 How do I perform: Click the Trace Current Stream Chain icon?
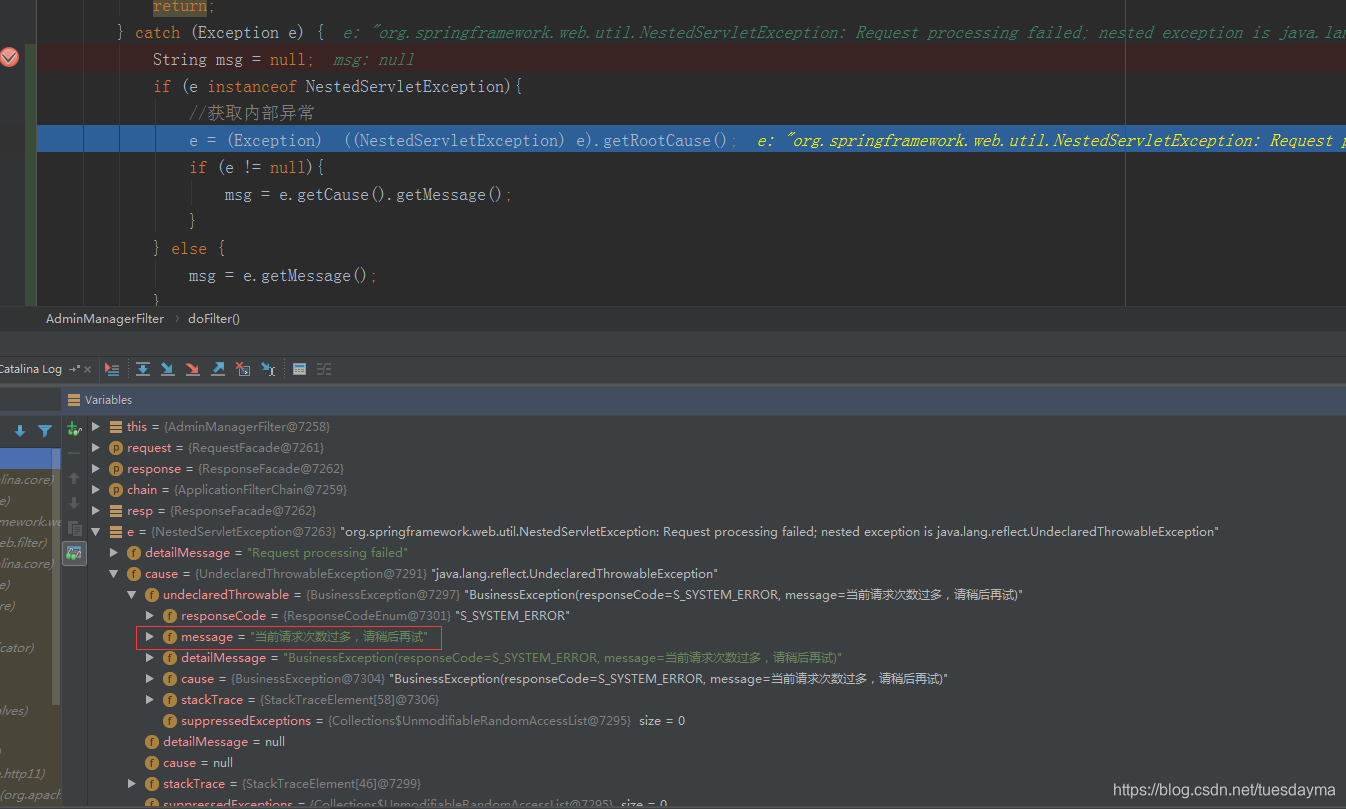coord(324,369)
